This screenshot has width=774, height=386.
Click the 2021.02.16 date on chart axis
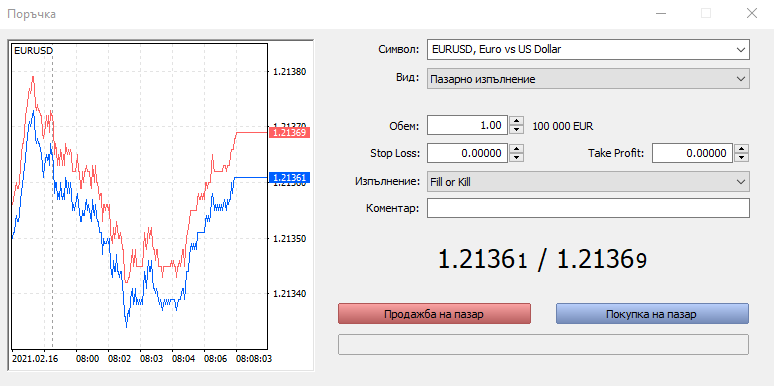point(35,358)
